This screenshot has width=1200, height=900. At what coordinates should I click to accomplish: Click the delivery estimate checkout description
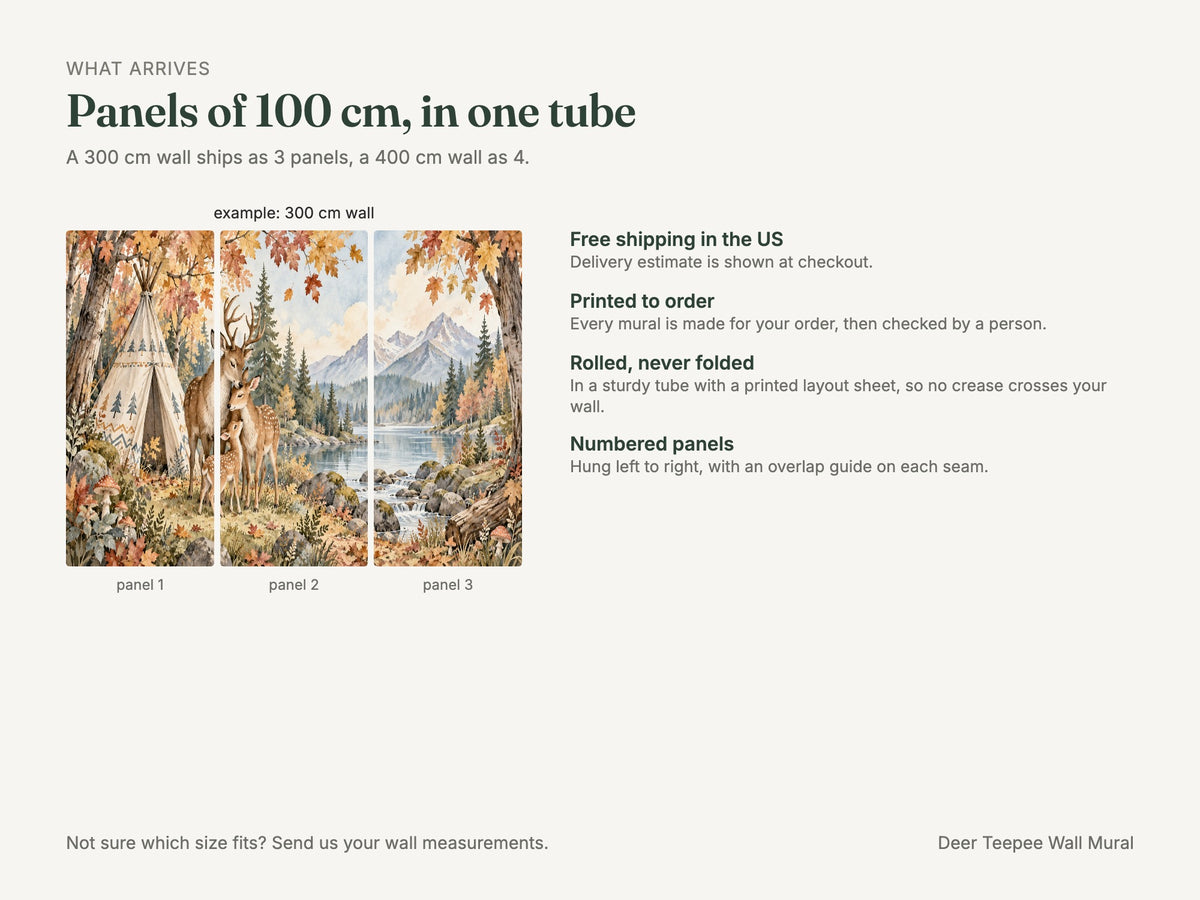click(x=721, y=262)
